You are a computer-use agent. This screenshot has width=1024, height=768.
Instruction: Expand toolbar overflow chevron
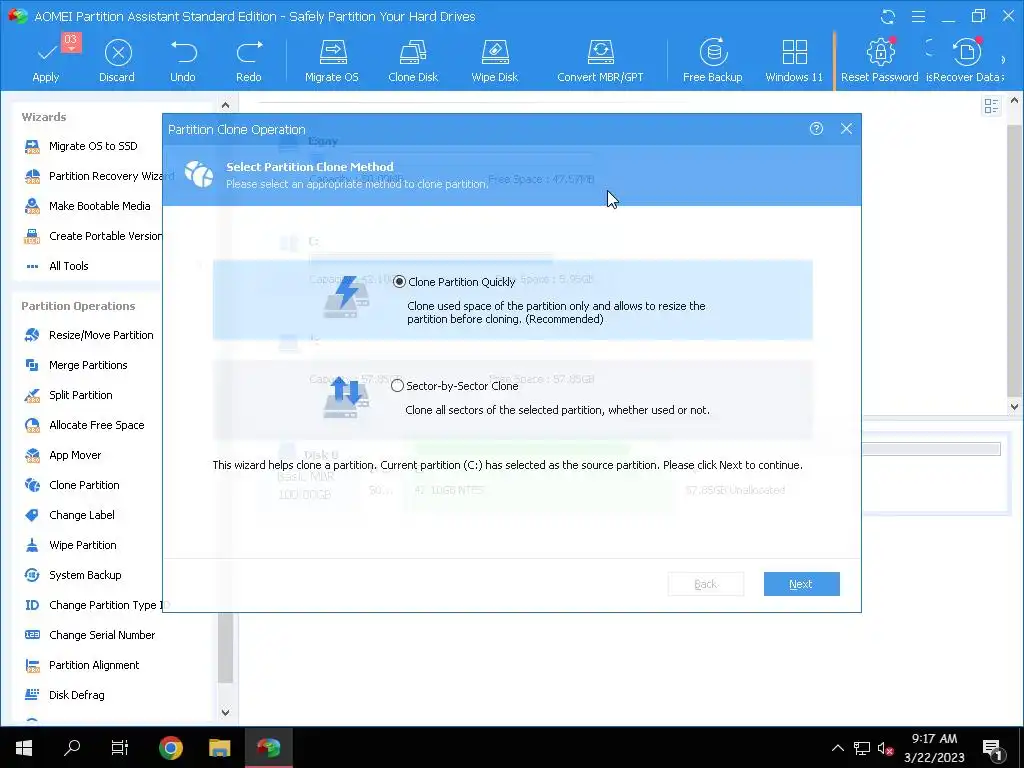[1004, 60]
